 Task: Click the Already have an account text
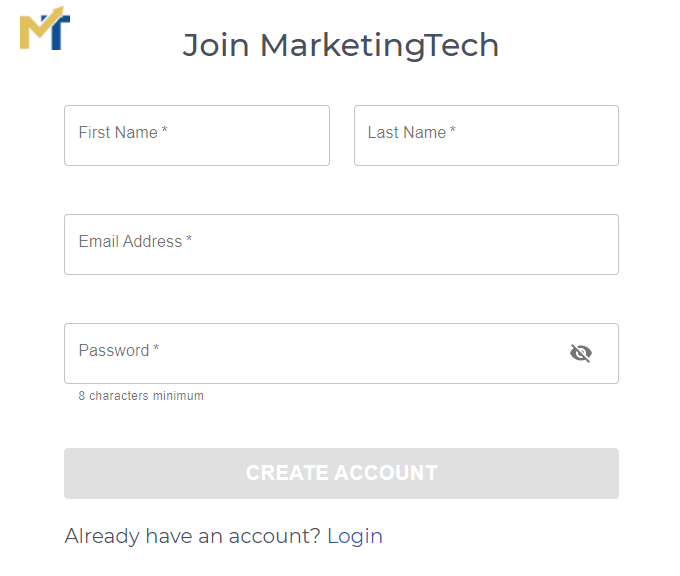192,536
